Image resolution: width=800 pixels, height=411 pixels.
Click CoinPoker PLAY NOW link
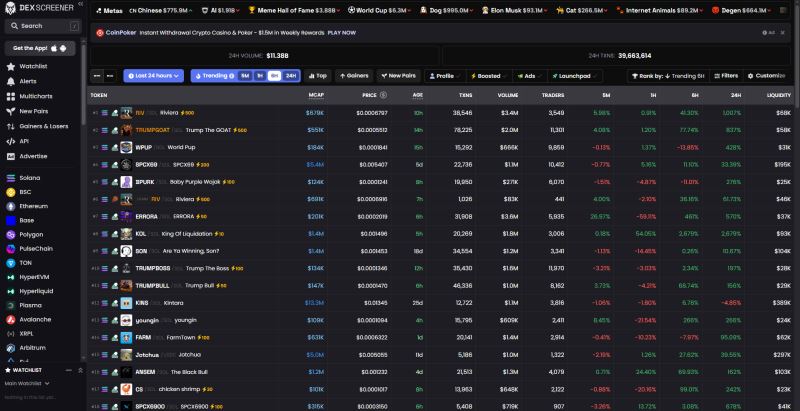[341, 33]
